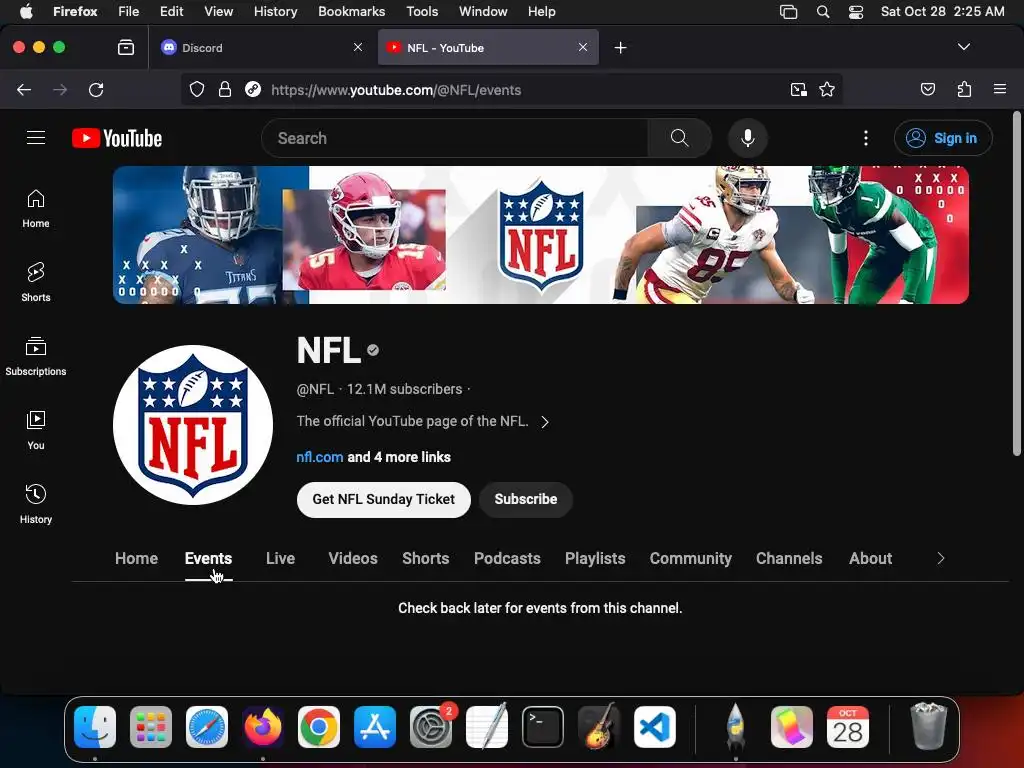Click 'and 4 more links'
Screen dimensions: 1024x768
pyautogui.click(x=399, y=457)
